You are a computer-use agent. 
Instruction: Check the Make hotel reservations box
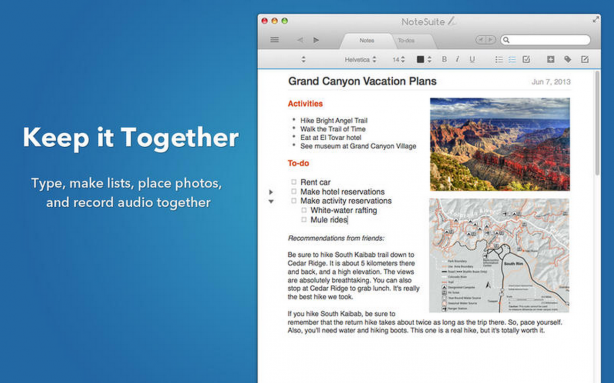294,191
